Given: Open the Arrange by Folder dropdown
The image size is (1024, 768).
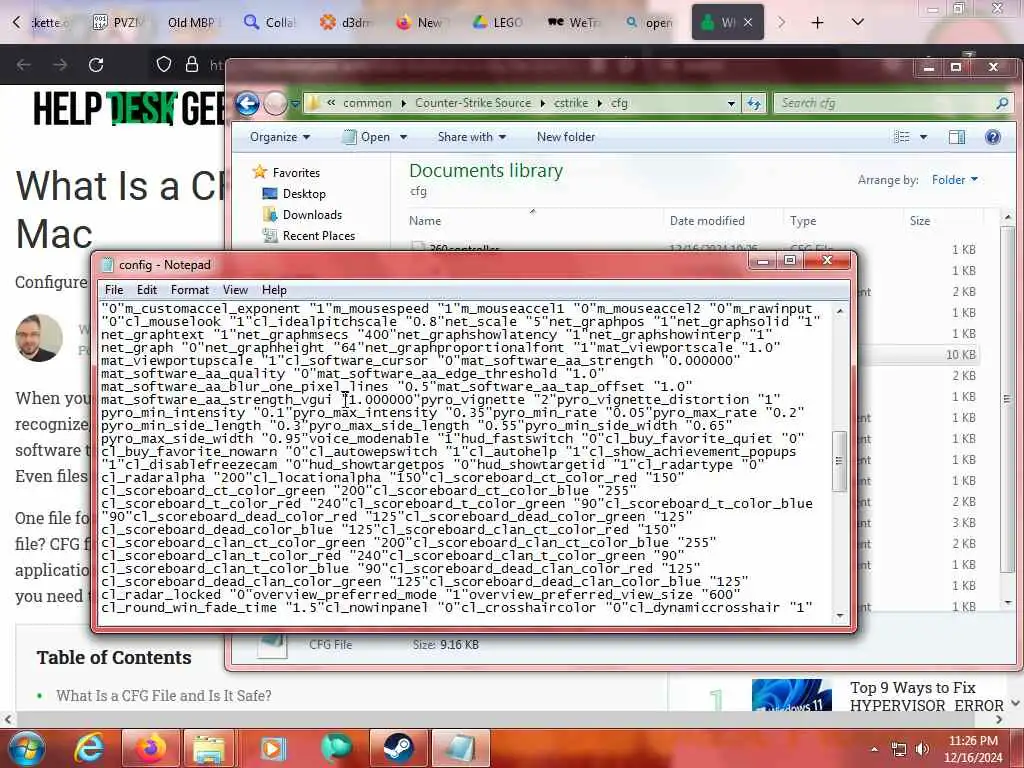Looking at the screenshot, I should pos(955,180).
